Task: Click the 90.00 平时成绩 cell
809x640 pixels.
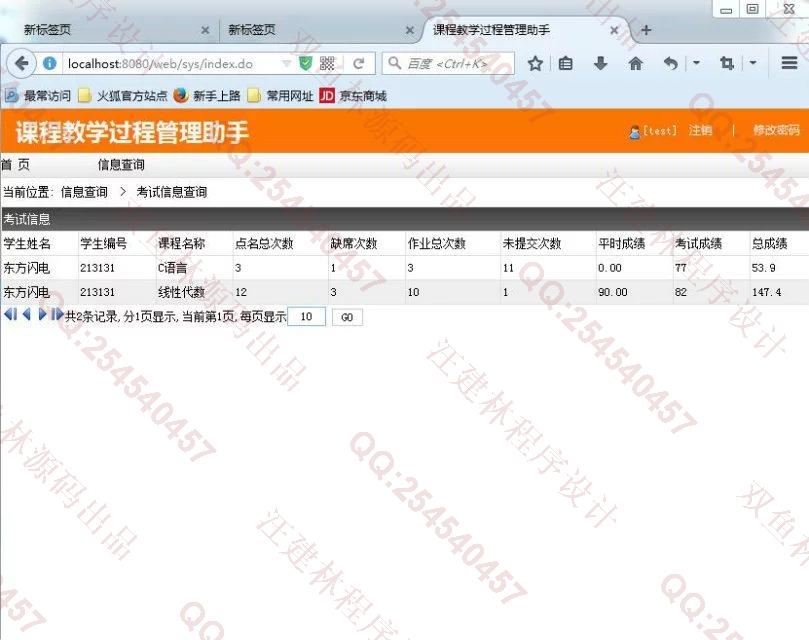Action: [612, 292]
